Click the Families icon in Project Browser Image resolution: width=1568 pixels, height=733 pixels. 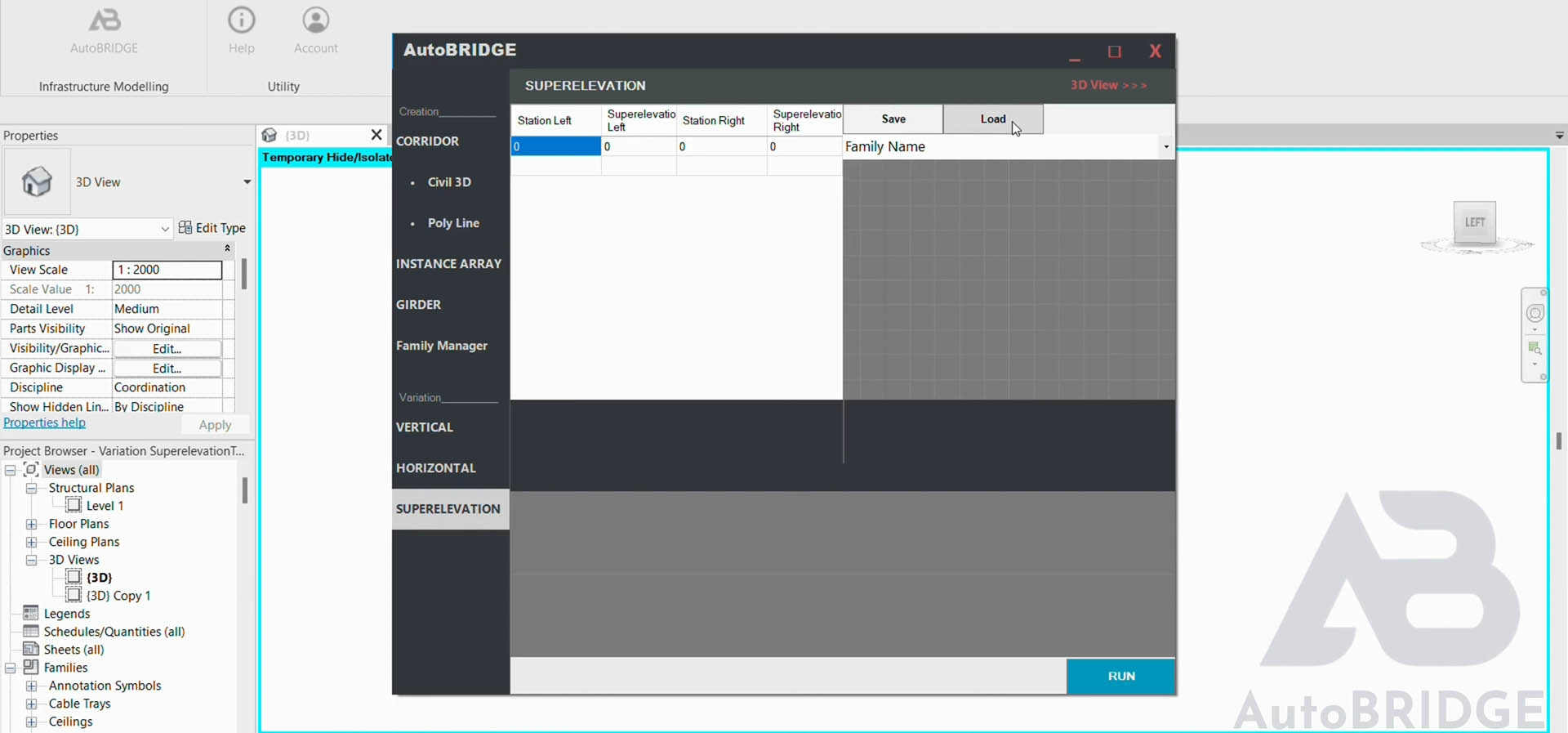[x=31, y=667]
